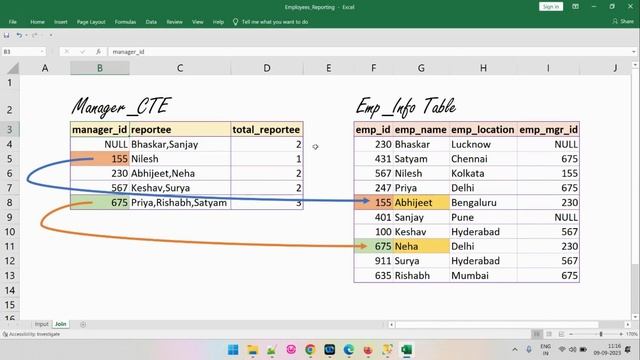This screenshot has width=640, height=360.
Task: Click the zoom in plus button
Action: pos(621,334)
